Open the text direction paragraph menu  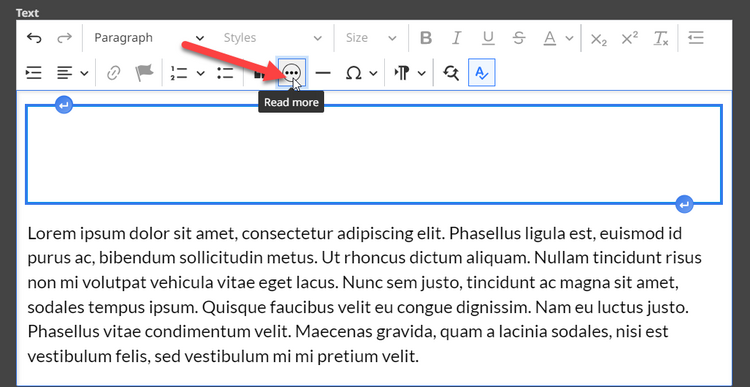tap(409, 73)
